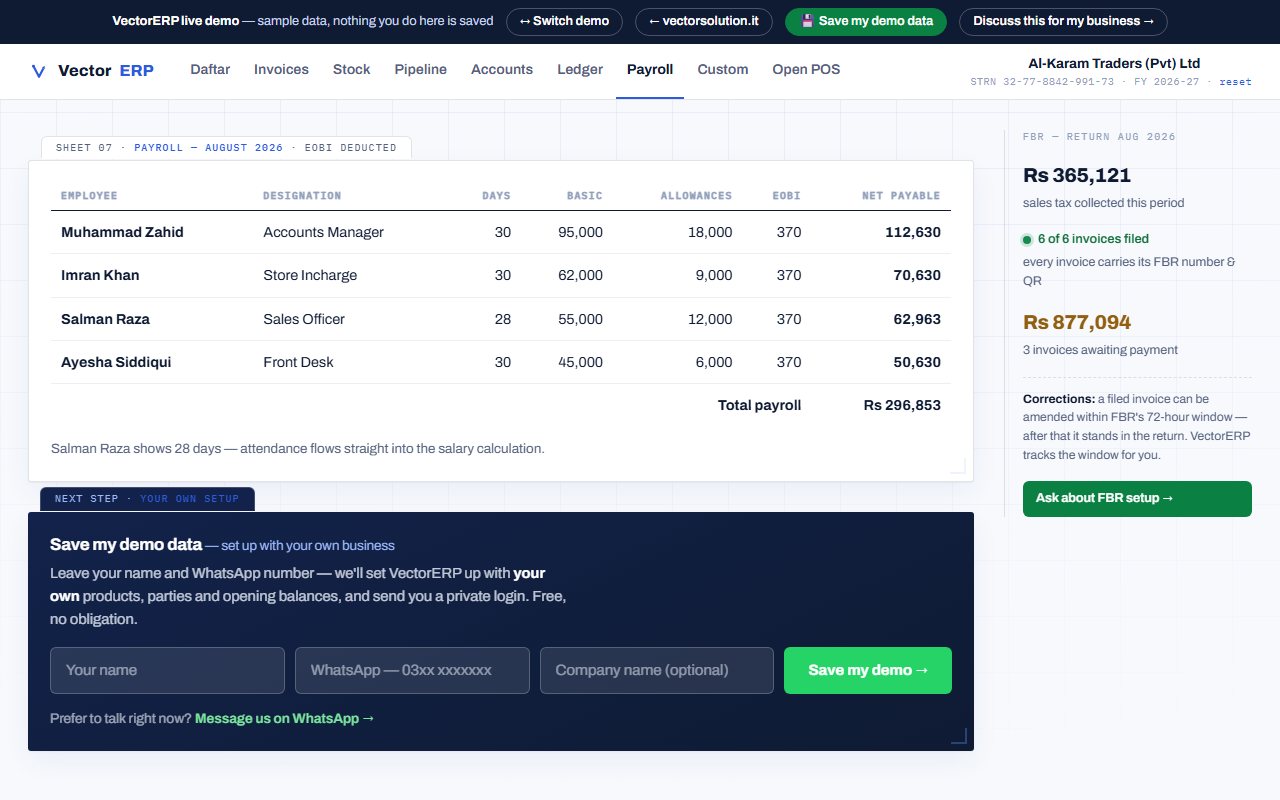Screen dimensions: 1280x800
Task: Switch to the Invoices tab
Action: click(x=281, y=69)
